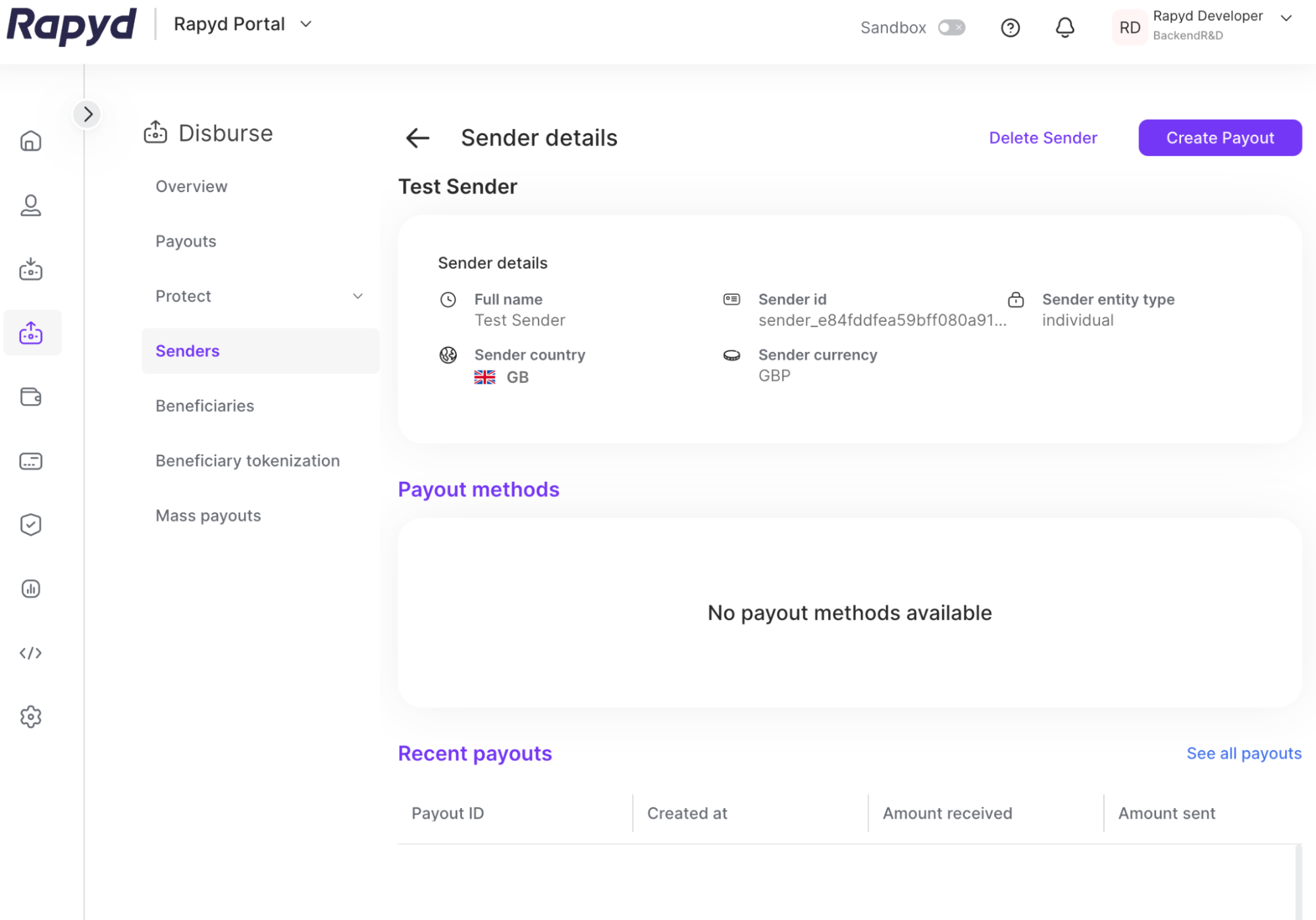The width and height of the screenshot is (1316, 920).
Task: Click the card management icon
Action: (31, 461)
